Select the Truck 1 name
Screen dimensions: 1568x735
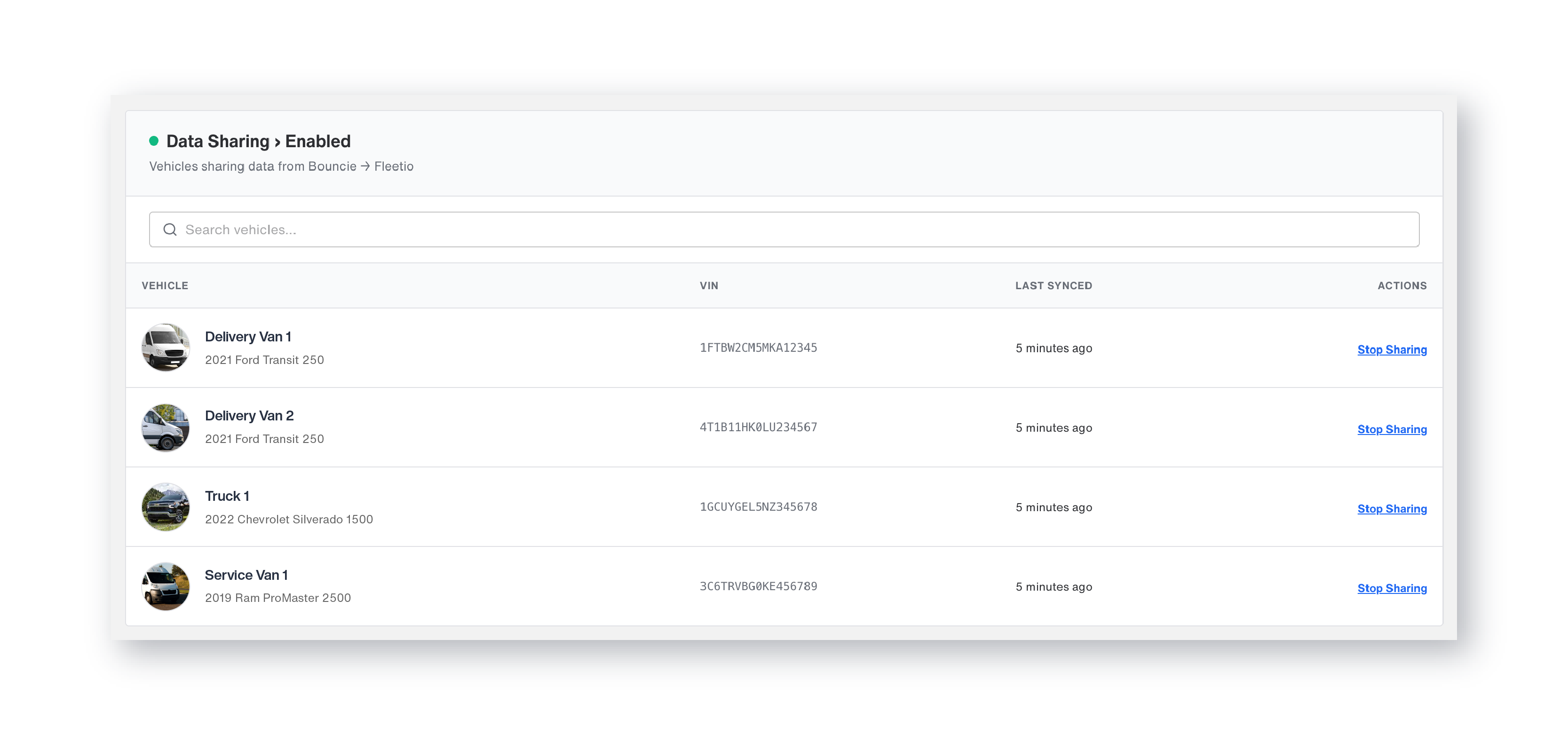[x=227, y=496]
